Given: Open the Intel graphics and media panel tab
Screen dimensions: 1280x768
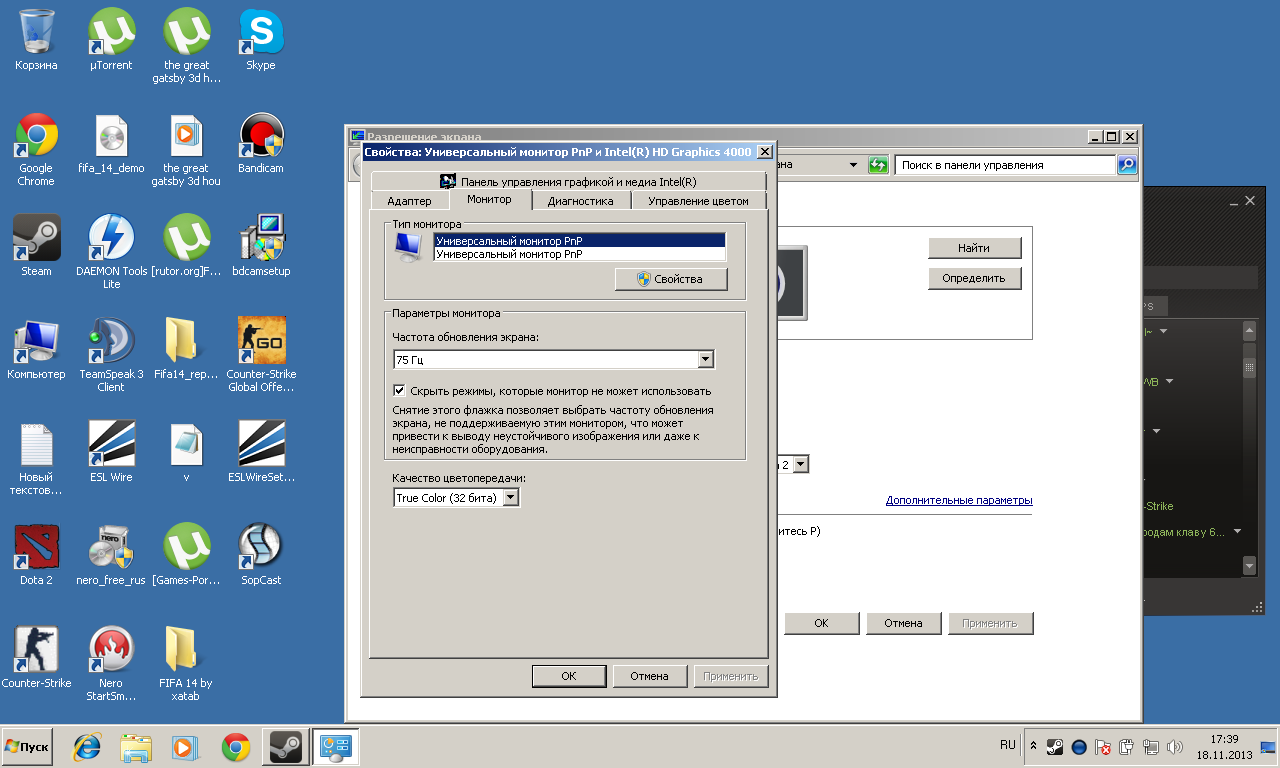Looking at the screenshot, I should [x=568, y=182].
